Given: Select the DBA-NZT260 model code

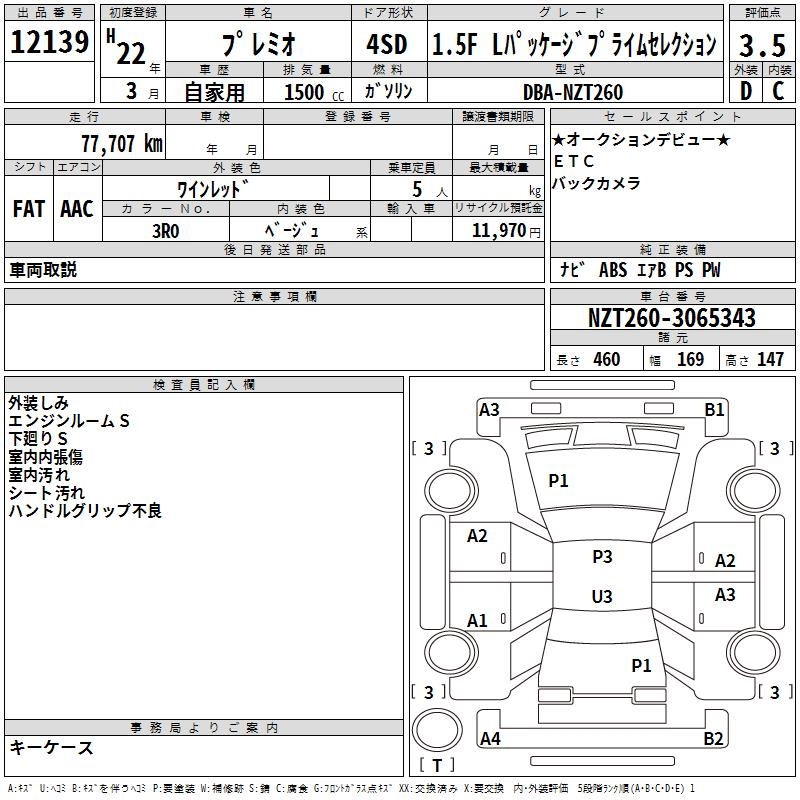Looking at the screenshot, I should (x=572, y=92).
